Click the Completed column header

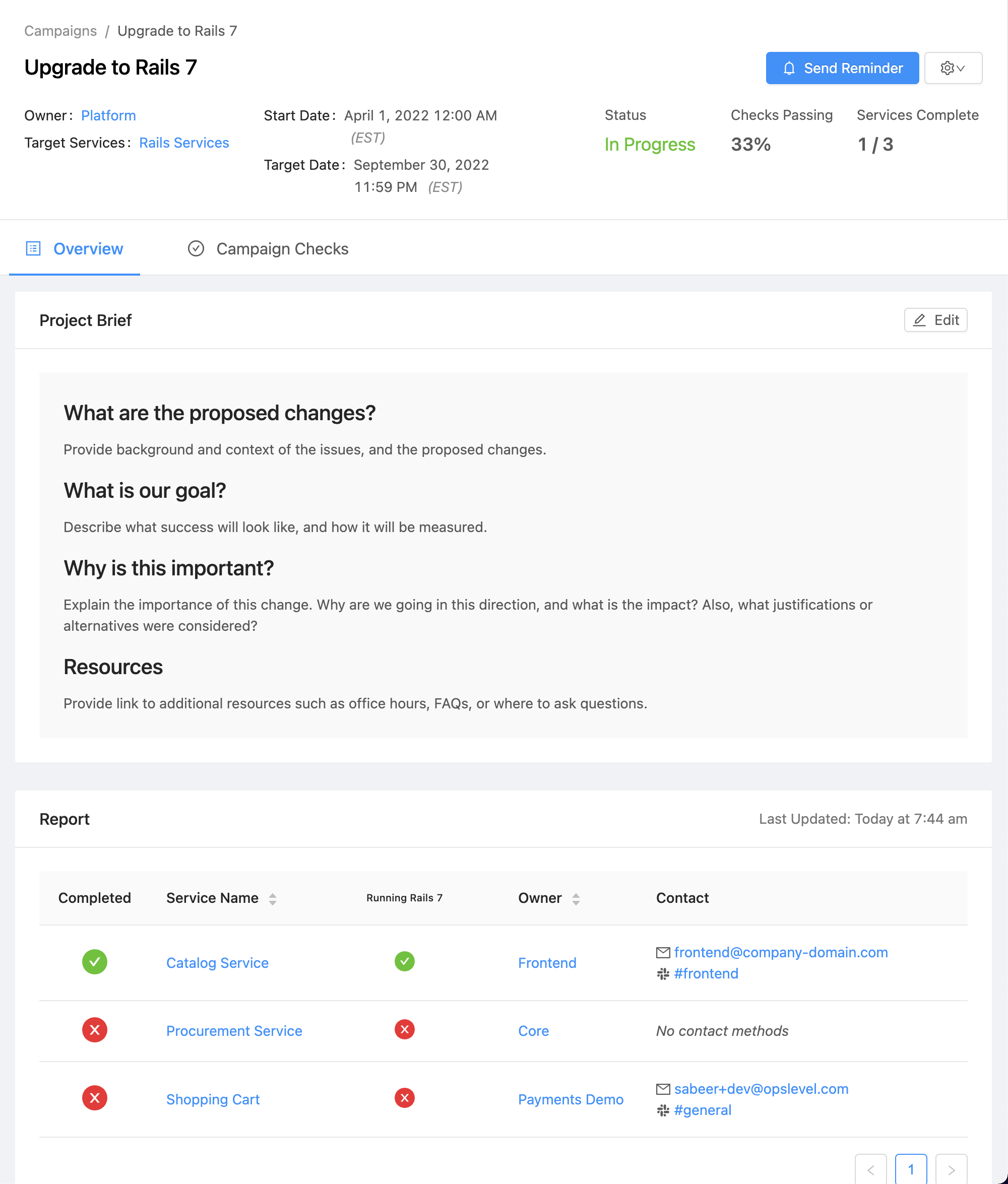(x=94, y=898)
